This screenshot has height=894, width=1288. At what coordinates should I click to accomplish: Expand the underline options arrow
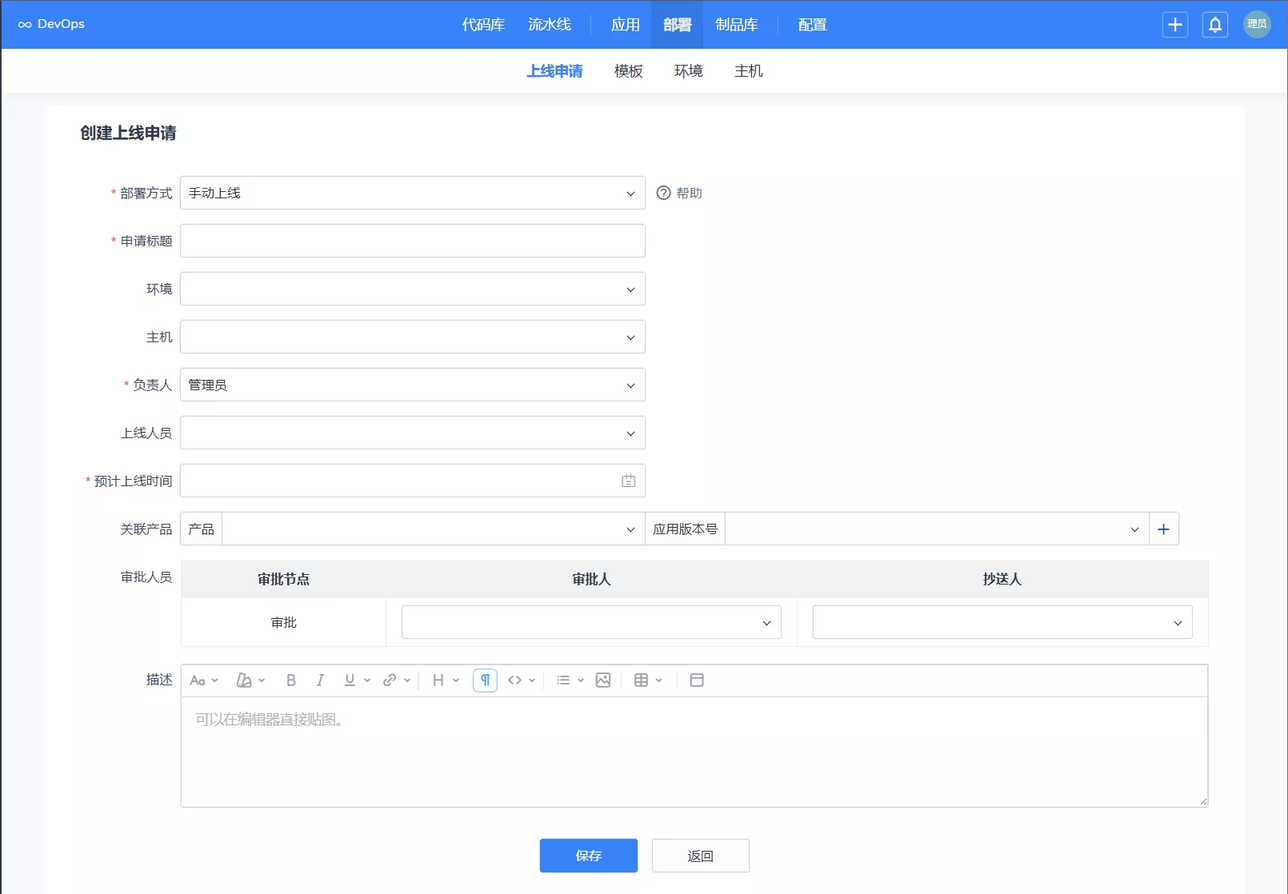click(x=367, y=681)
